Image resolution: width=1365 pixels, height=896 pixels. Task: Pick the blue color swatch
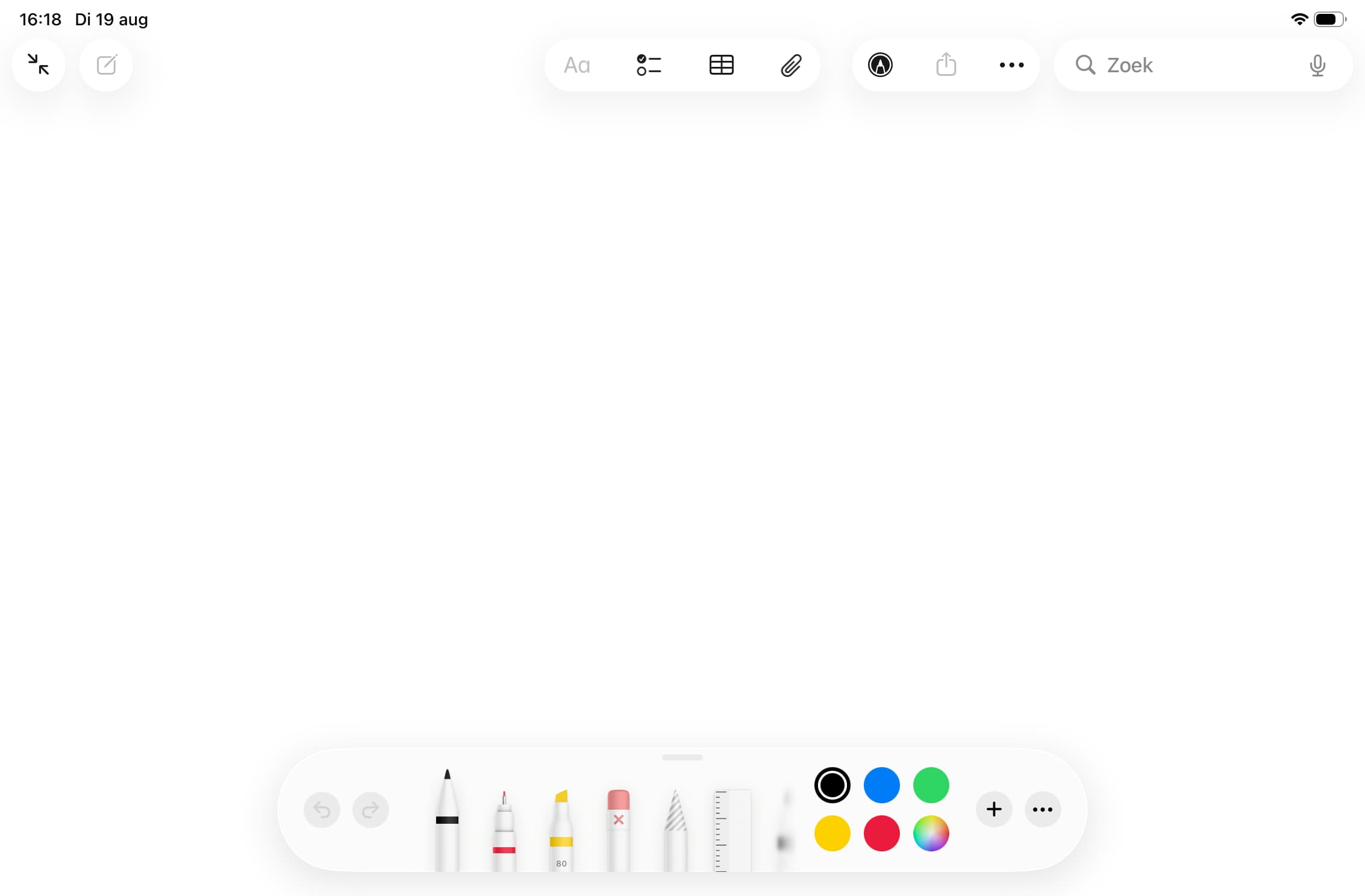coord(881,785)
